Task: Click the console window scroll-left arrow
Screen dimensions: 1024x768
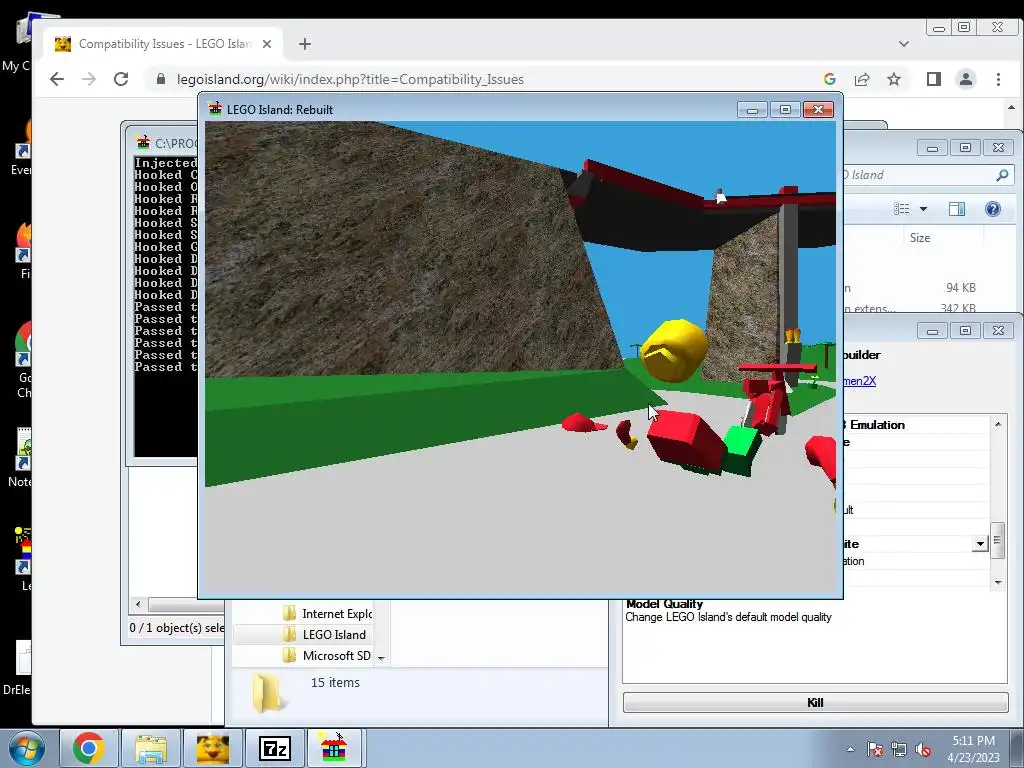Action: [137, 604]
